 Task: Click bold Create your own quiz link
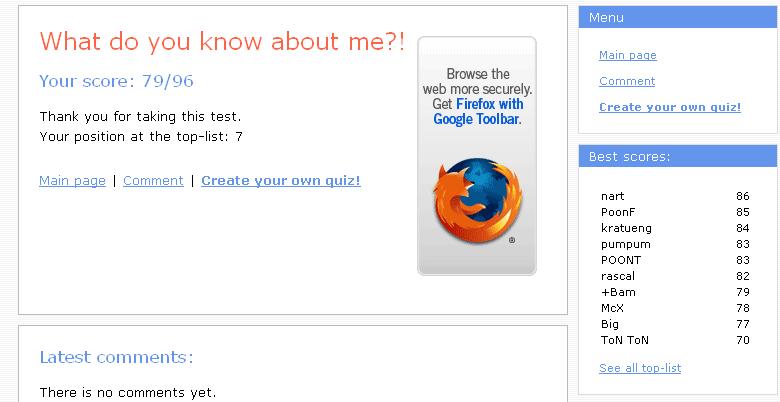coord(281,181)
